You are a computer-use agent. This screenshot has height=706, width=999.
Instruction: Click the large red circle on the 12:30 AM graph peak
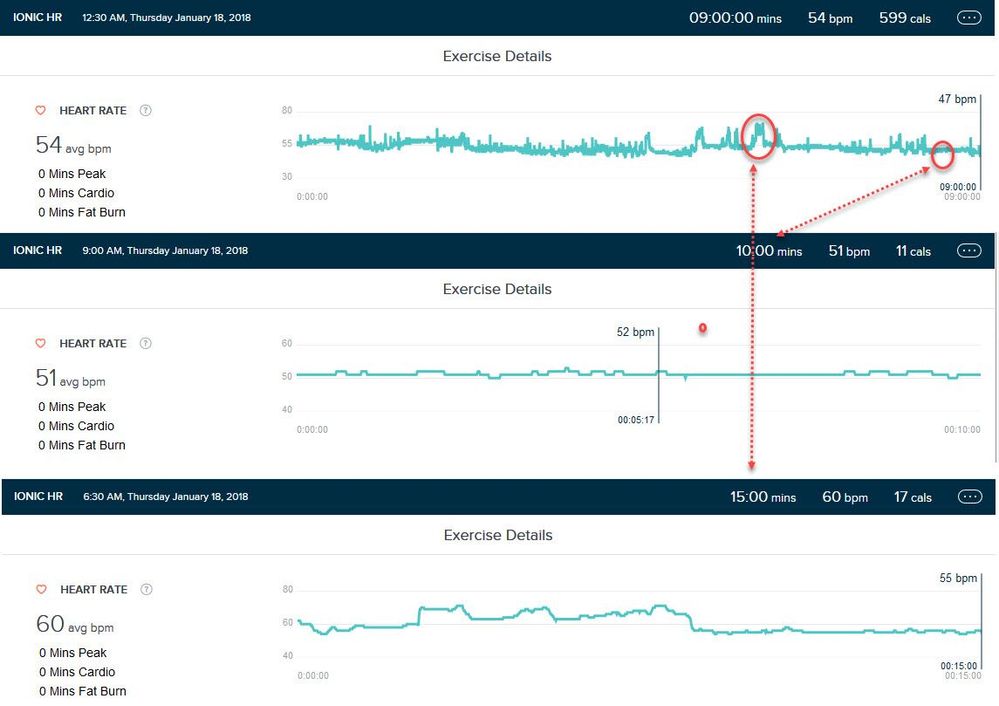click(x=760, y=137)
